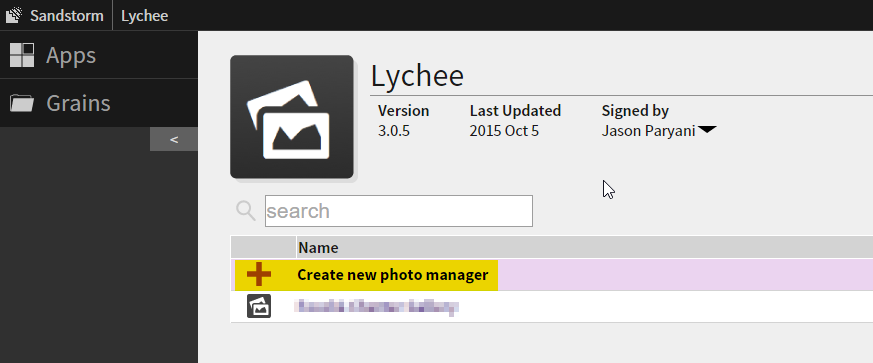Expand the Signed by Jason Paryani dropdown

[707, 130]
